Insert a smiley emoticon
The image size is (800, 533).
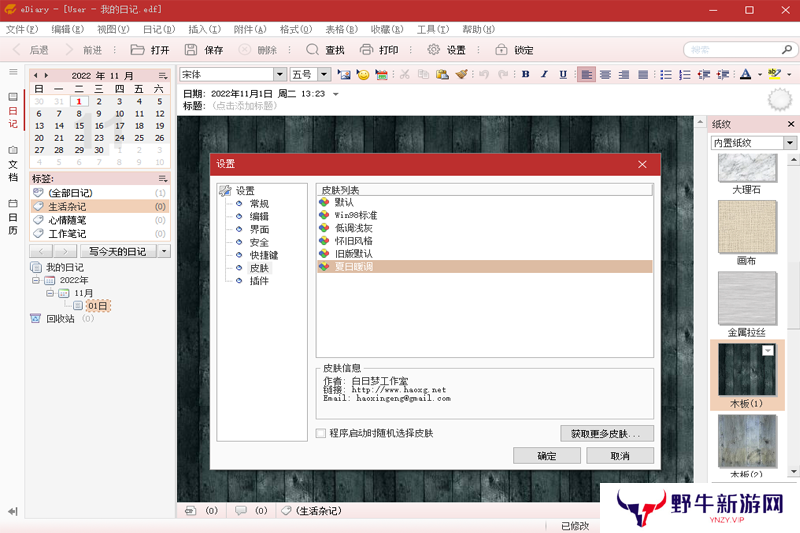pyautogui.click(x=363, y=74)
